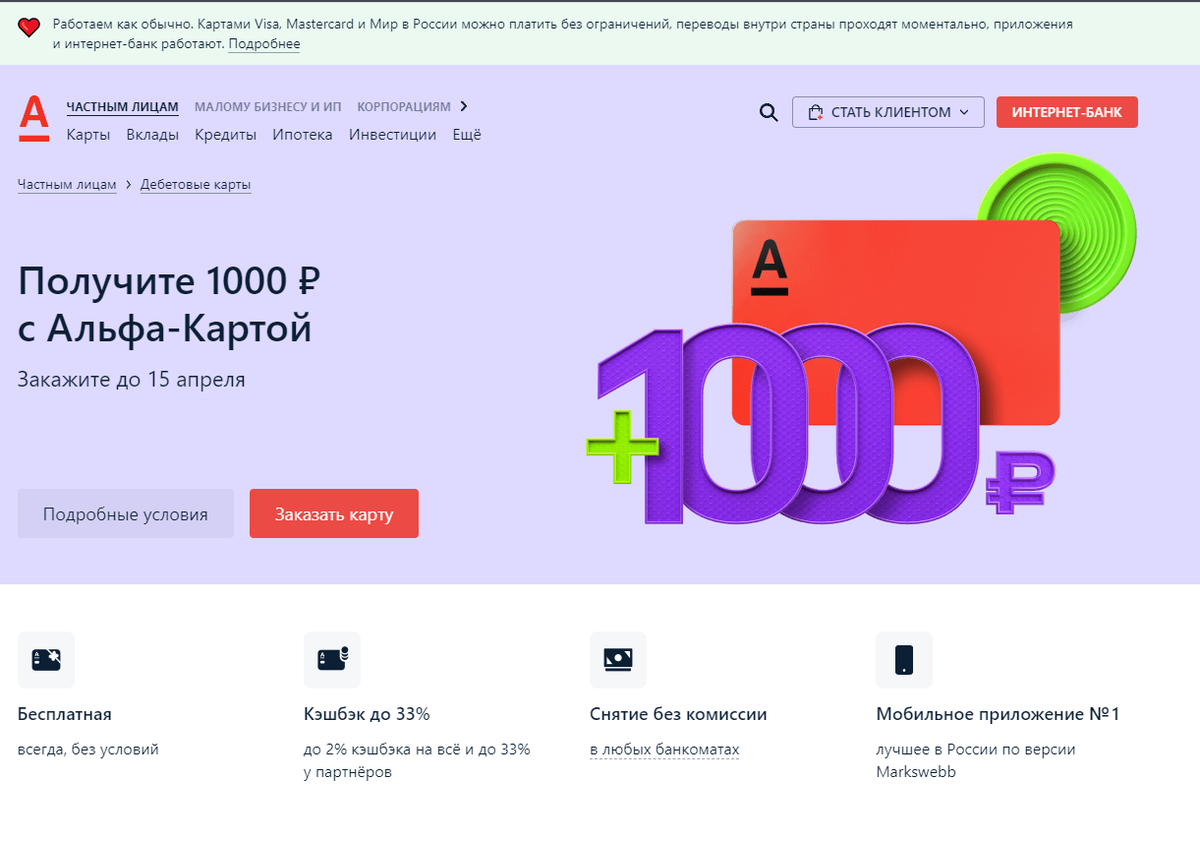
Task: Click the bag icon in СТАТЬ КЛИЕНТОМ
Action: 816,112
